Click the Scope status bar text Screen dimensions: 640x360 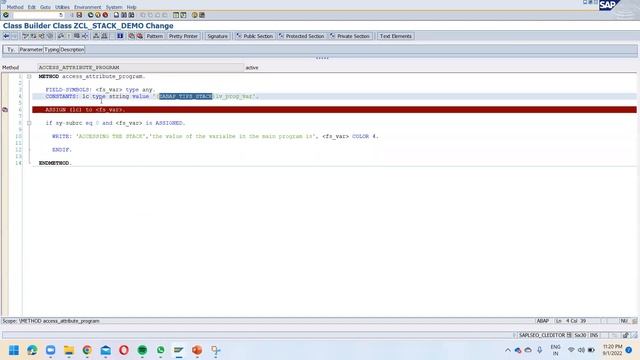pos(51,321)
